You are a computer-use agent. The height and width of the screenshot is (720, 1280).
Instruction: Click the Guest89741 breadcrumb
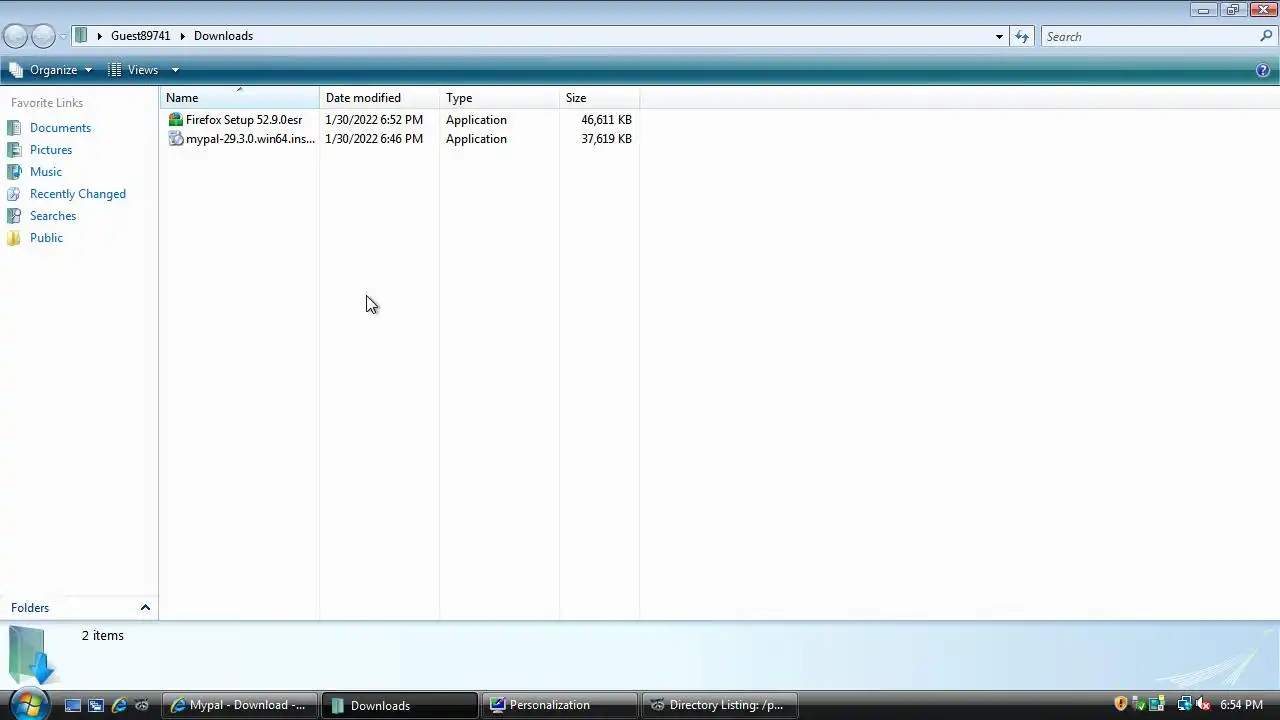pyautogui.click(x=140, y=36)
